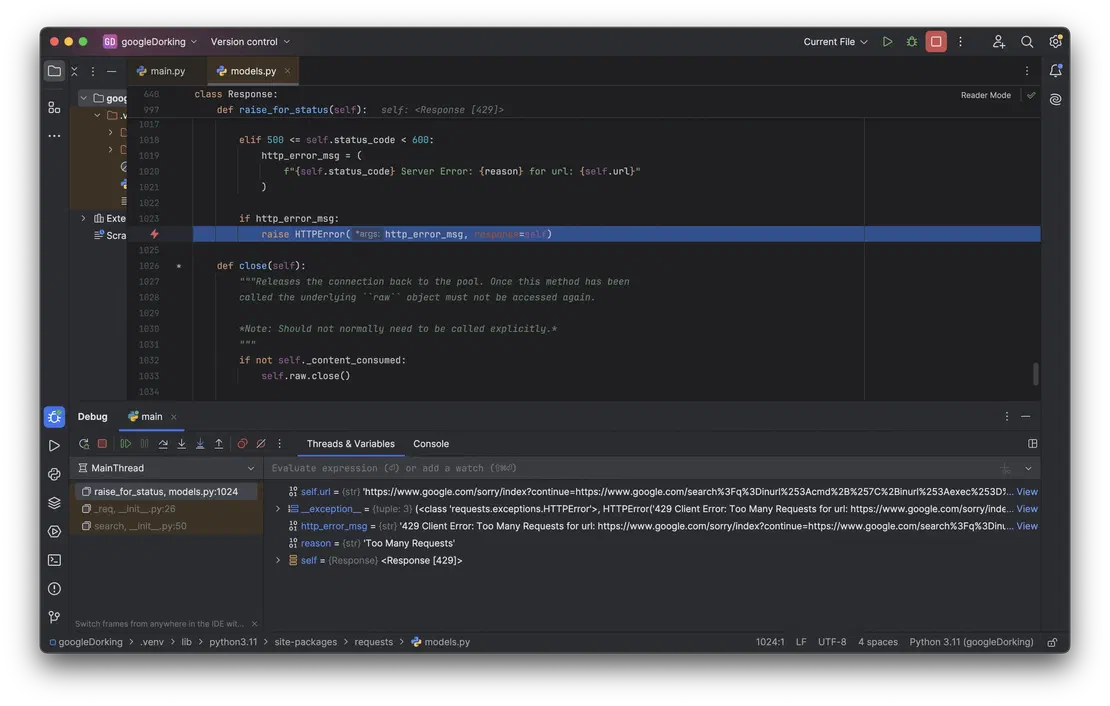Image resolution: width=1110 pixels, height=706 pixels.
Task: Run Current File with green play icon
Action: tap(887, 42)
